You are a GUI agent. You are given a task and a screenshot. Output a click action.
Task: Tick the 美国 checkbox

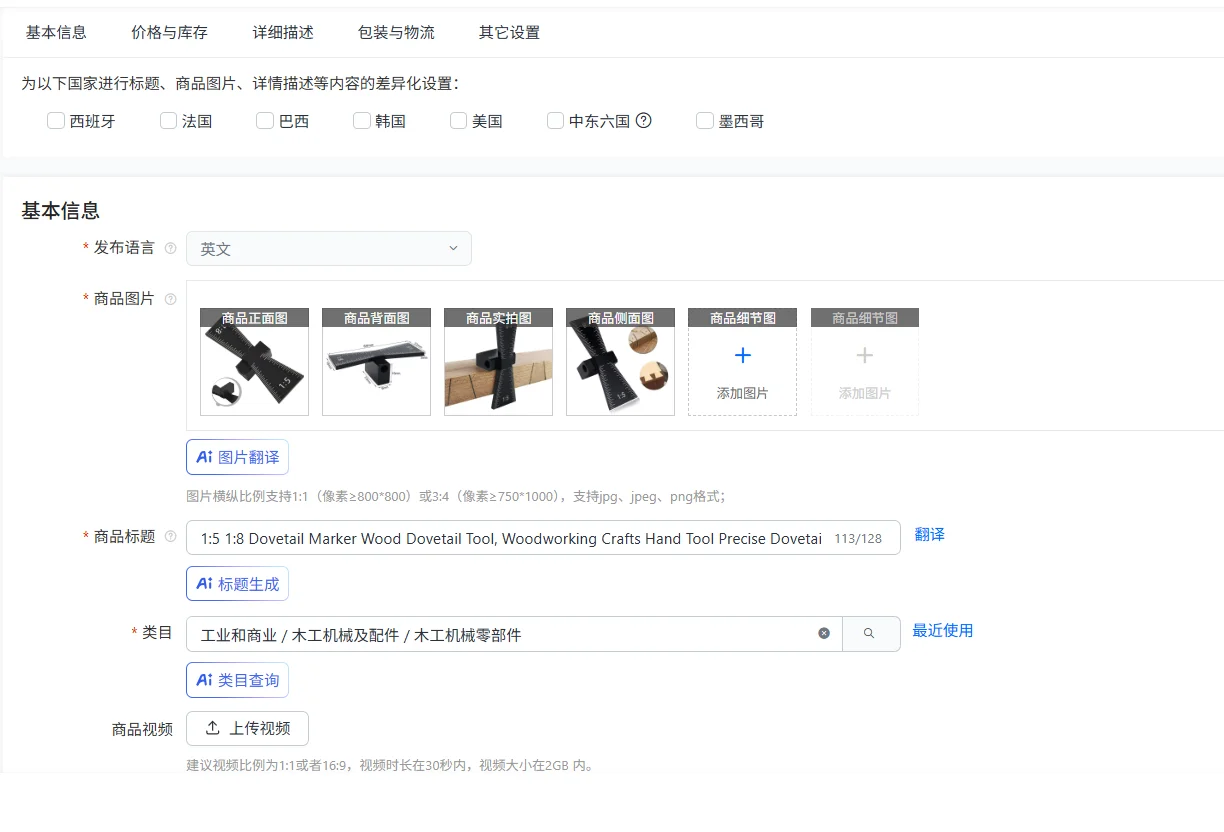coord(459,121)
